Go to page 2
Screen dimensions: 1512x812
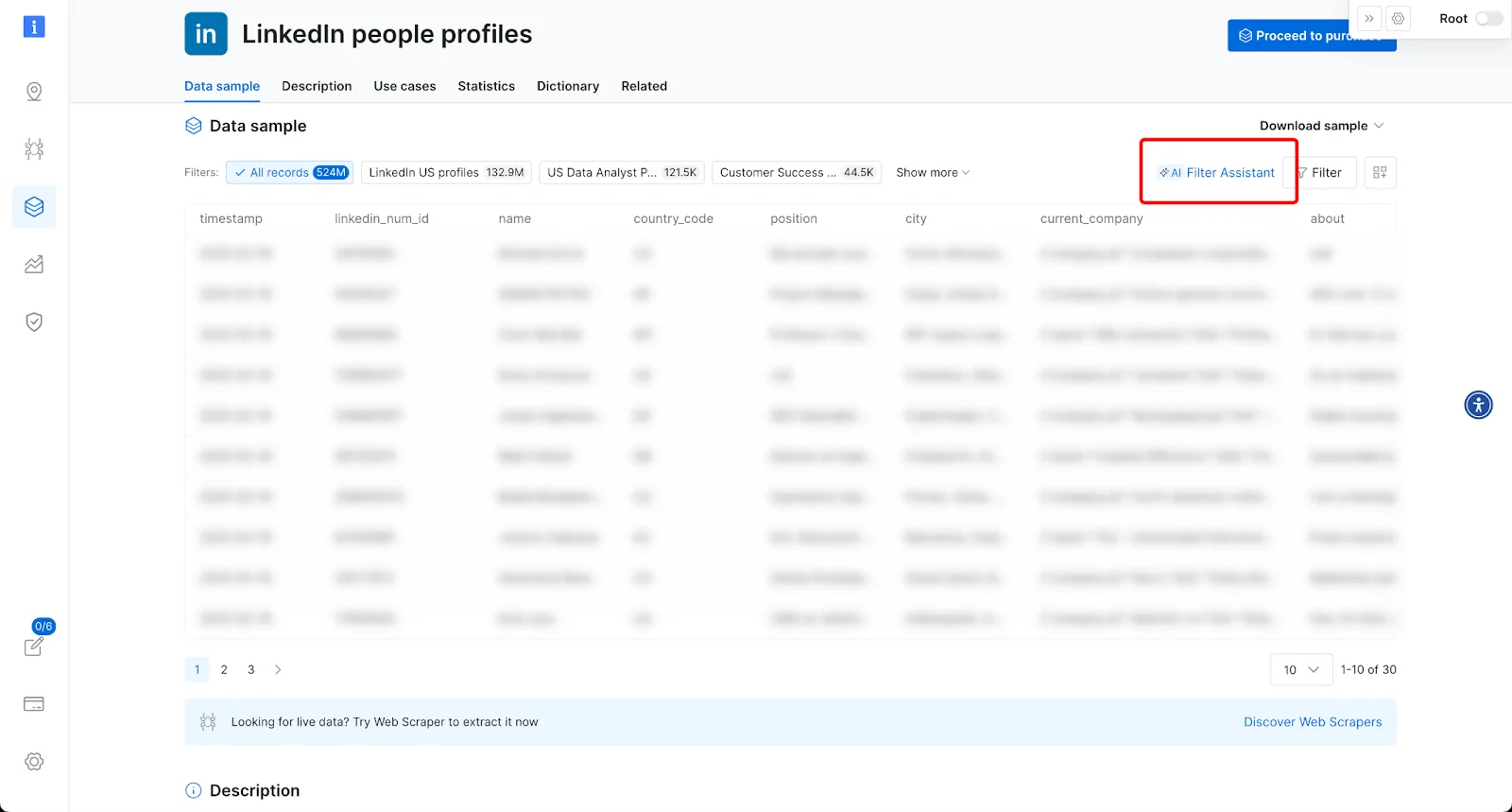coord(224,669)
